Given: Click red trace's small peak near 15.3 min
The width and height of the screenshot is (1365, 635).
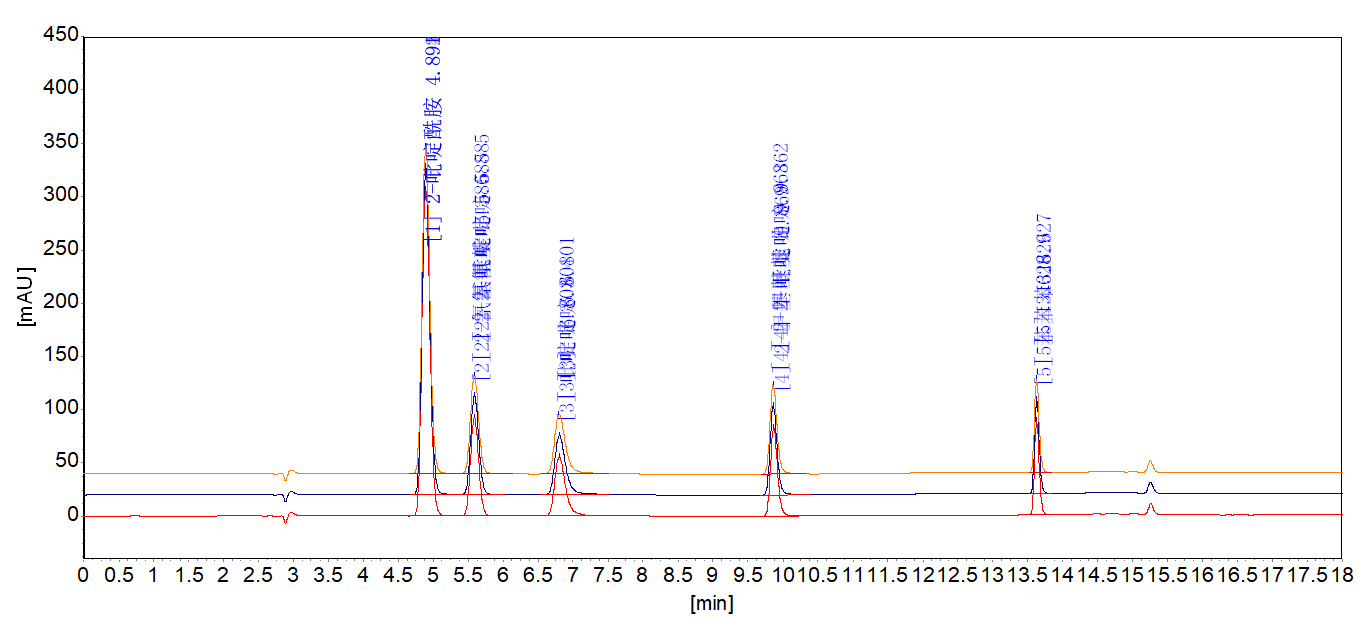Looking at the screenshot, I should click(1152, 507).
